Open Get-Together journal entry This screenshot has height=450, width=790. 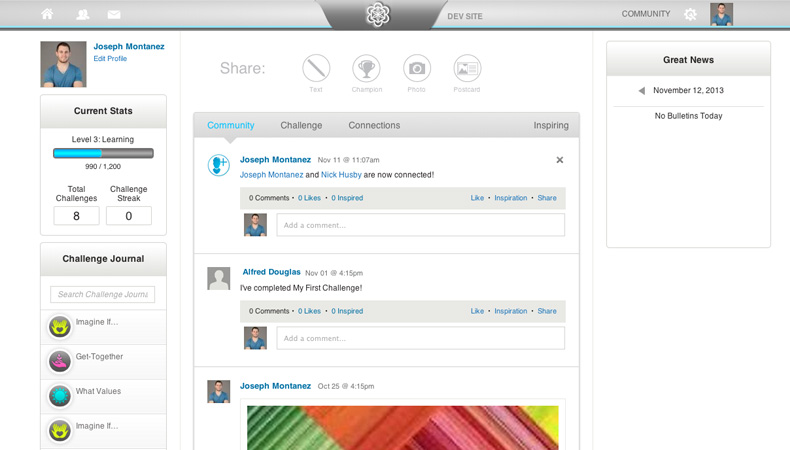(x=103, y=362)
